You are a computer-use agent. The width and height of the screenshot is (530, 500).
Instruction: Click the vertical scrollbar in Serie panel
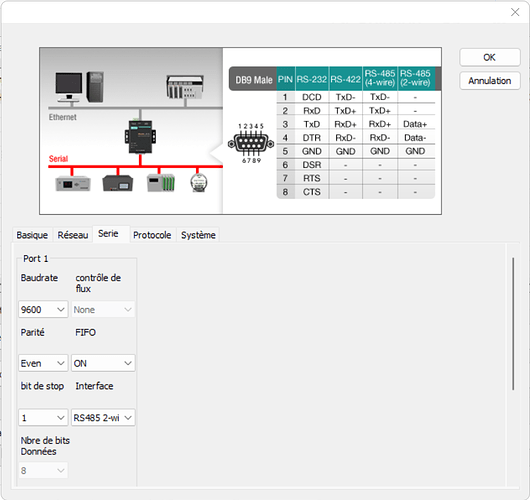513,324
